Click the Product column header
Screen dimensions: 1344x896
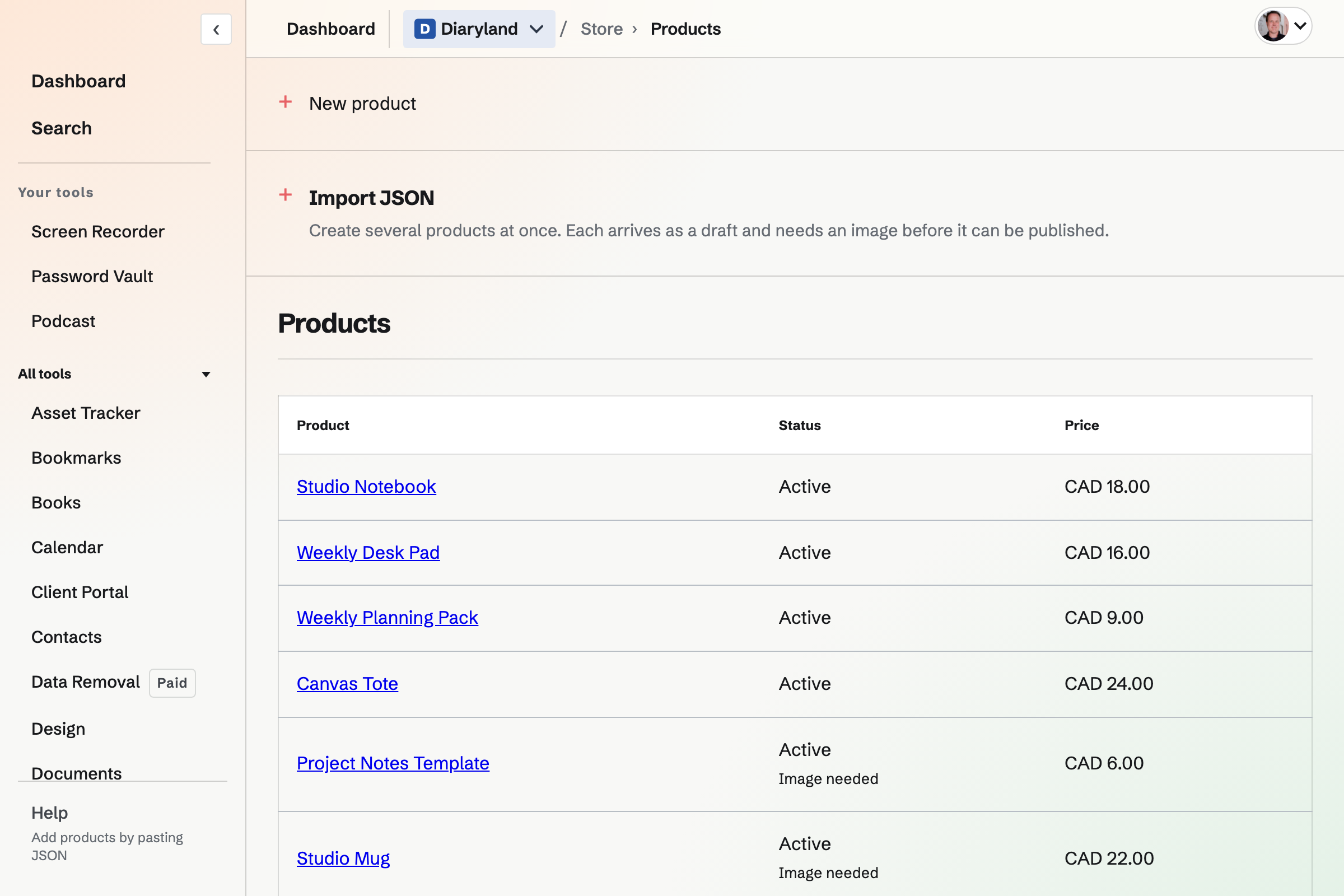[323, 425]
